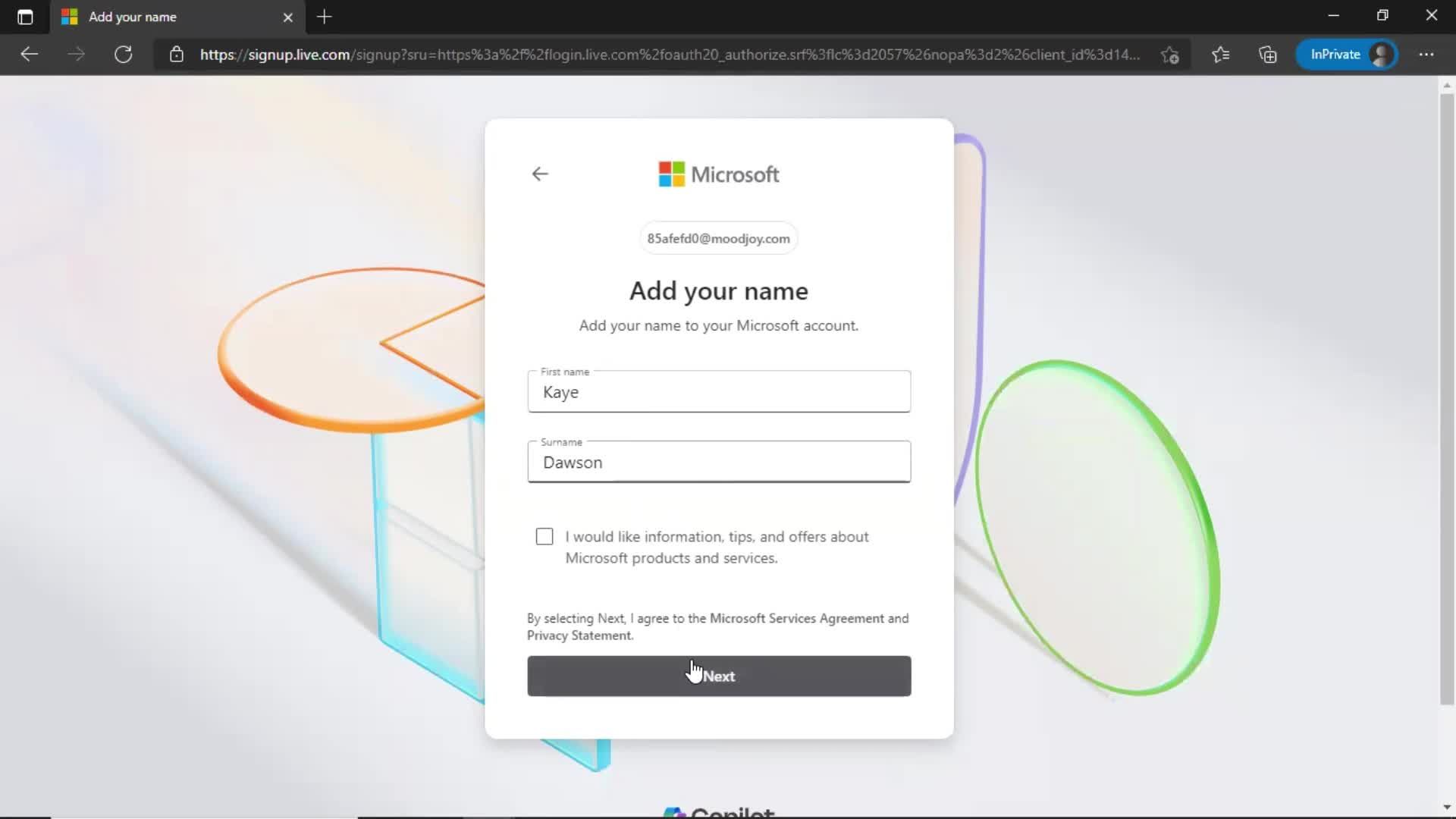The height and width of the screenshot is (819, 1456).
Task: Click the Microsoft logo
Action: 718,174
